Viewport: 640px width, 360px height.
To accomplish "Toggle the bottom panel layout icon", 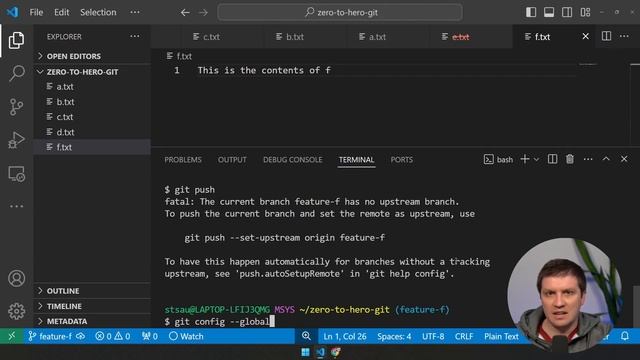I will (x=549, y=12).
